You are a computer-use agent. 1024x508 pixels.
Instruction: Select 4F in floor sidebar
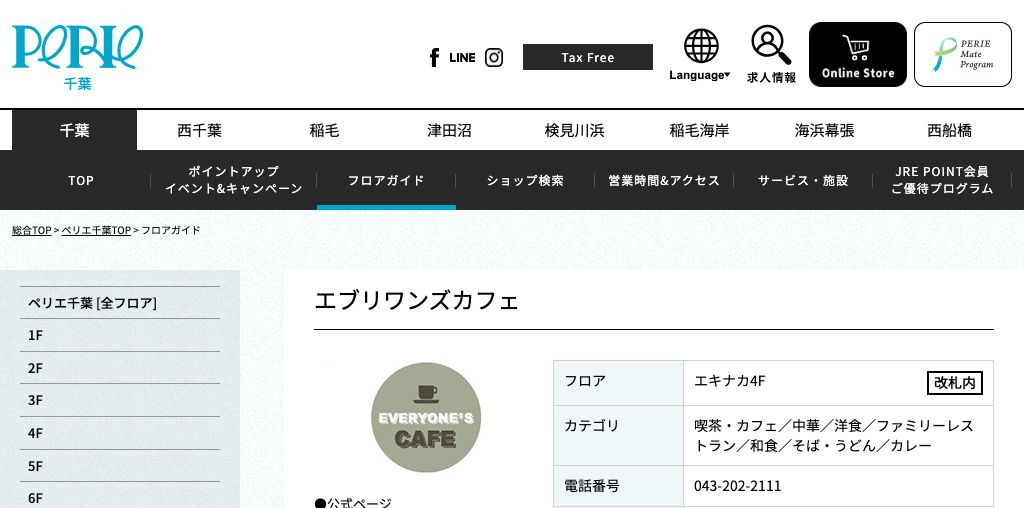coord(120,434)
